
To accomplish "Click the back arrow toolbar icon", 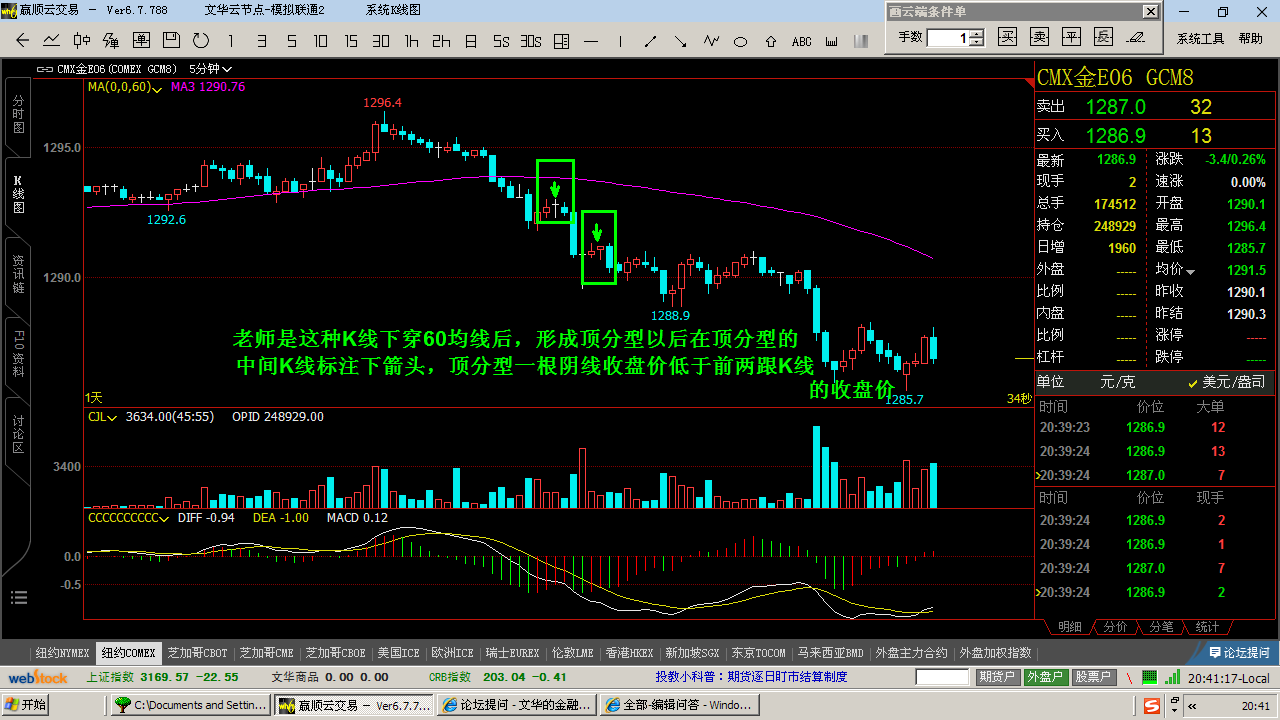I will (x=23, y=41).
